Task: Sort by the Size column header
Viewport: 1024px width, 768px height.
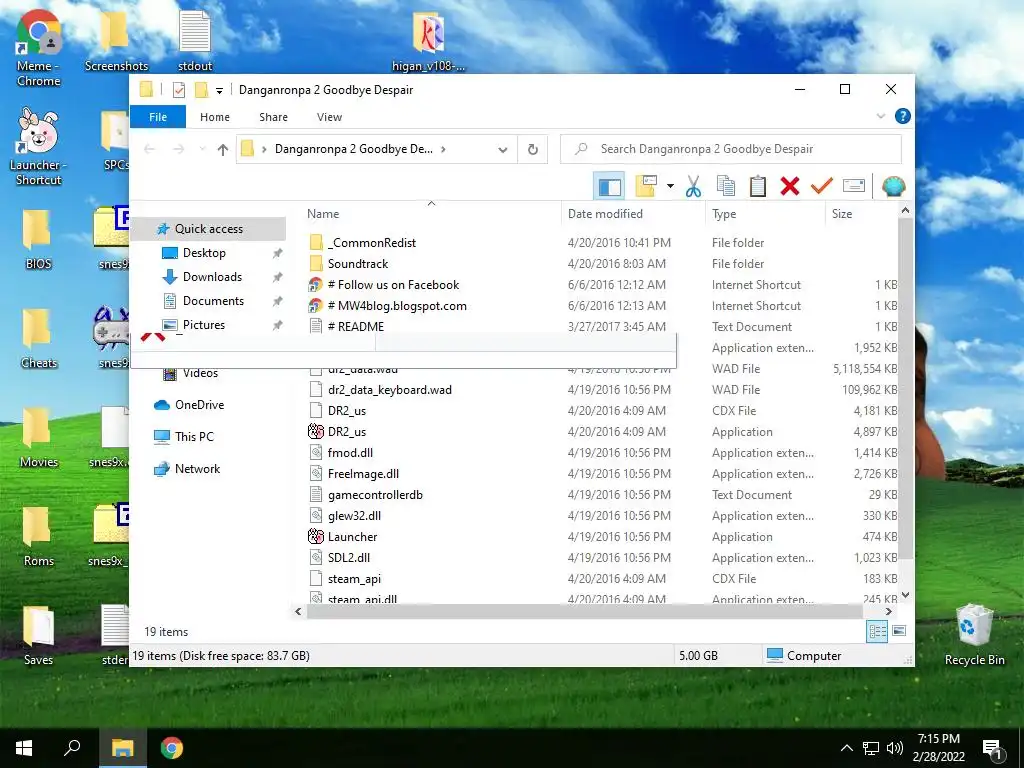Action: click(x=842, y=214)
